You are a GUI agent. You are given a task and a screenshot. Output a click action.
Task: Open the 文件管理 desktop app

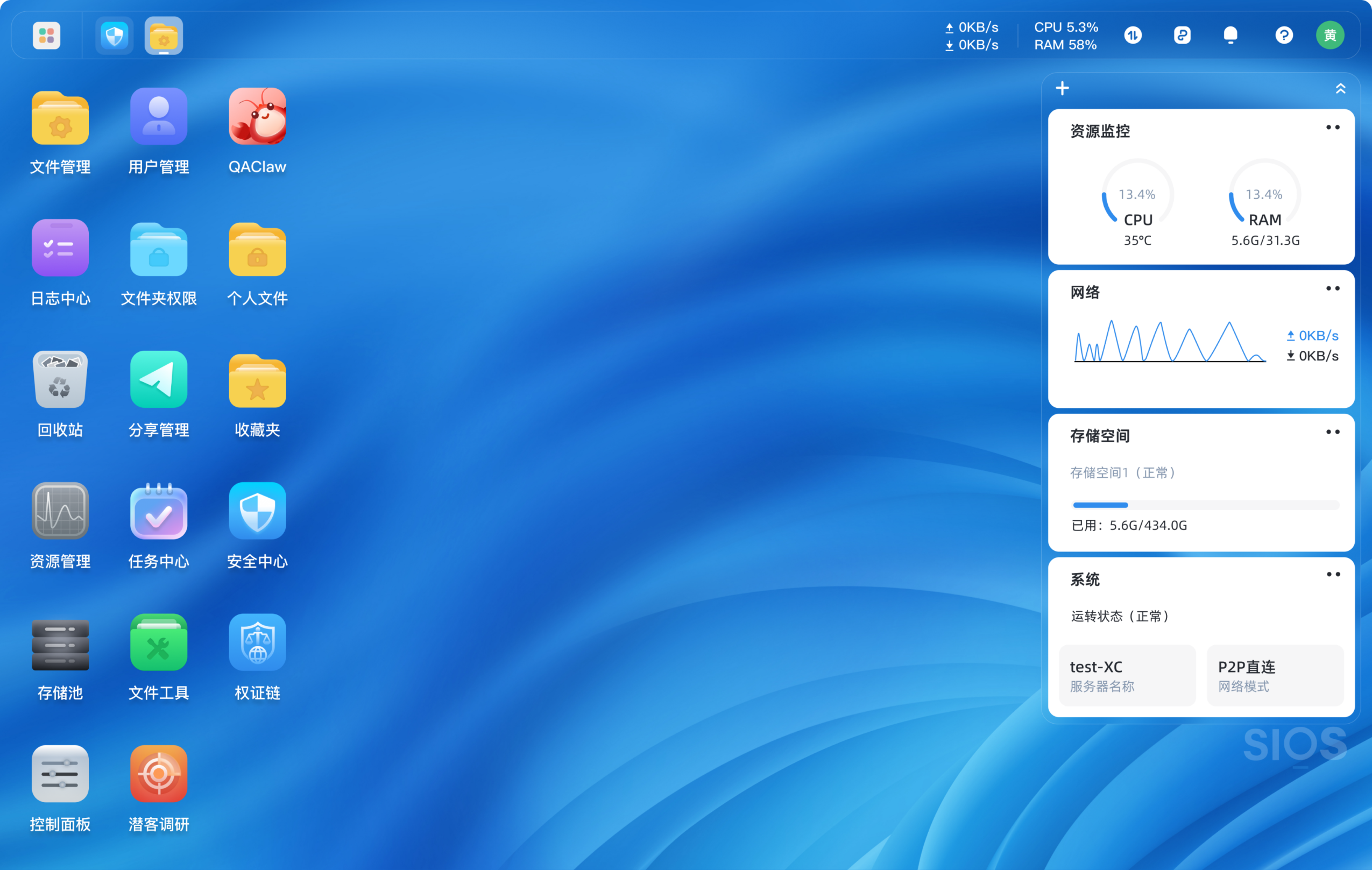(60, 117)
